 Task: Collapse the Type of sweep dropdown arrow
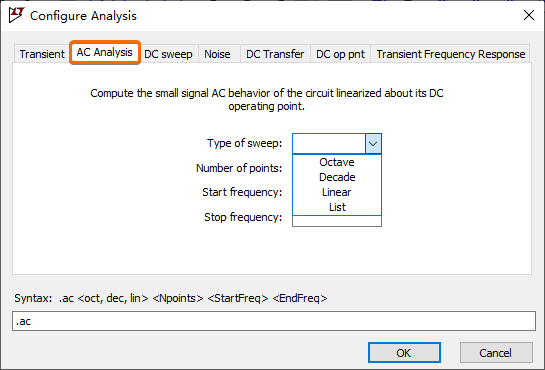point(373,143)
